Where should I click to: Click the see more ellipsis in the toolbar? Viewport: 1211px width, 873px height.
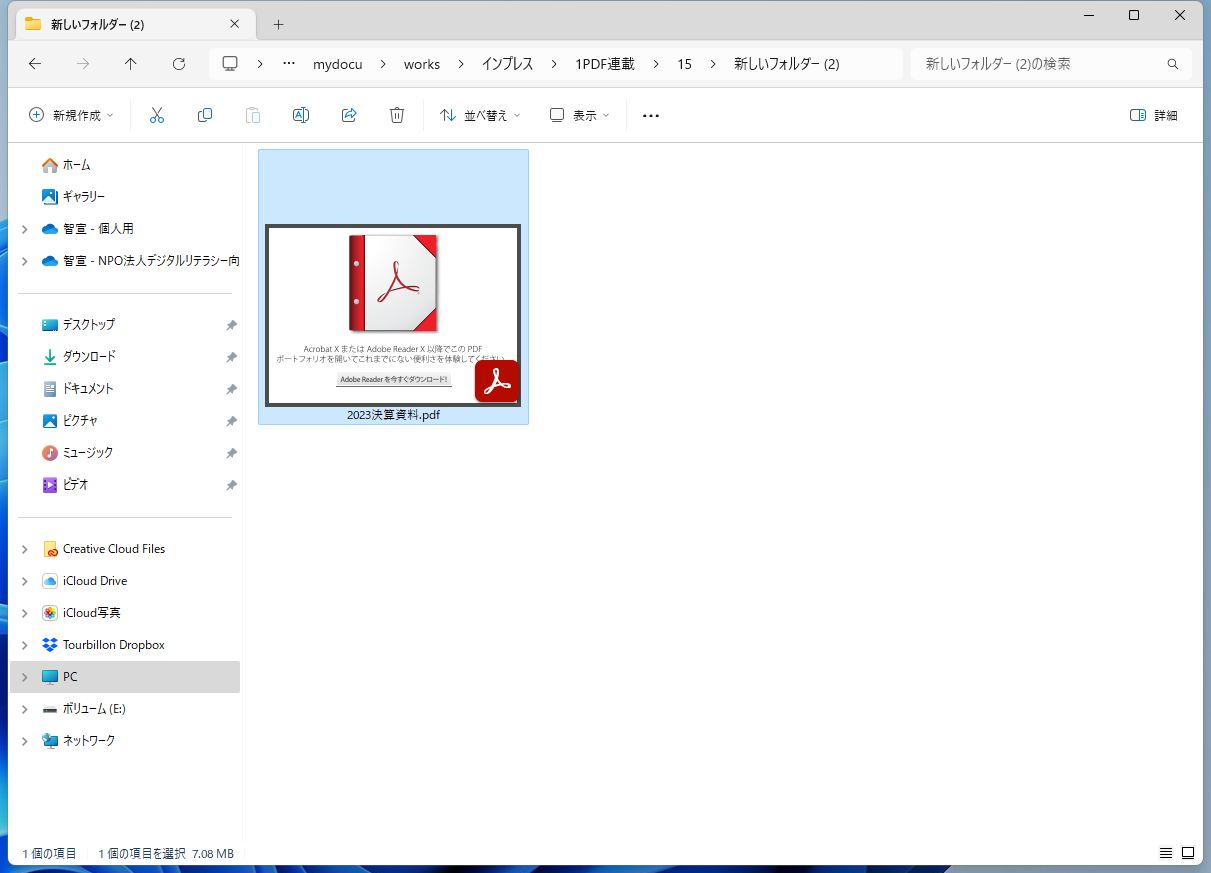coord(650,114)
